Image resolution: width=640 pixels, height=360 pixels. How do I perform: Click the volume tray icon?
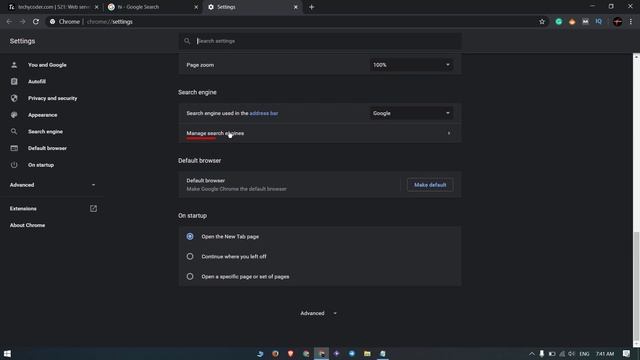coord(571,353)
